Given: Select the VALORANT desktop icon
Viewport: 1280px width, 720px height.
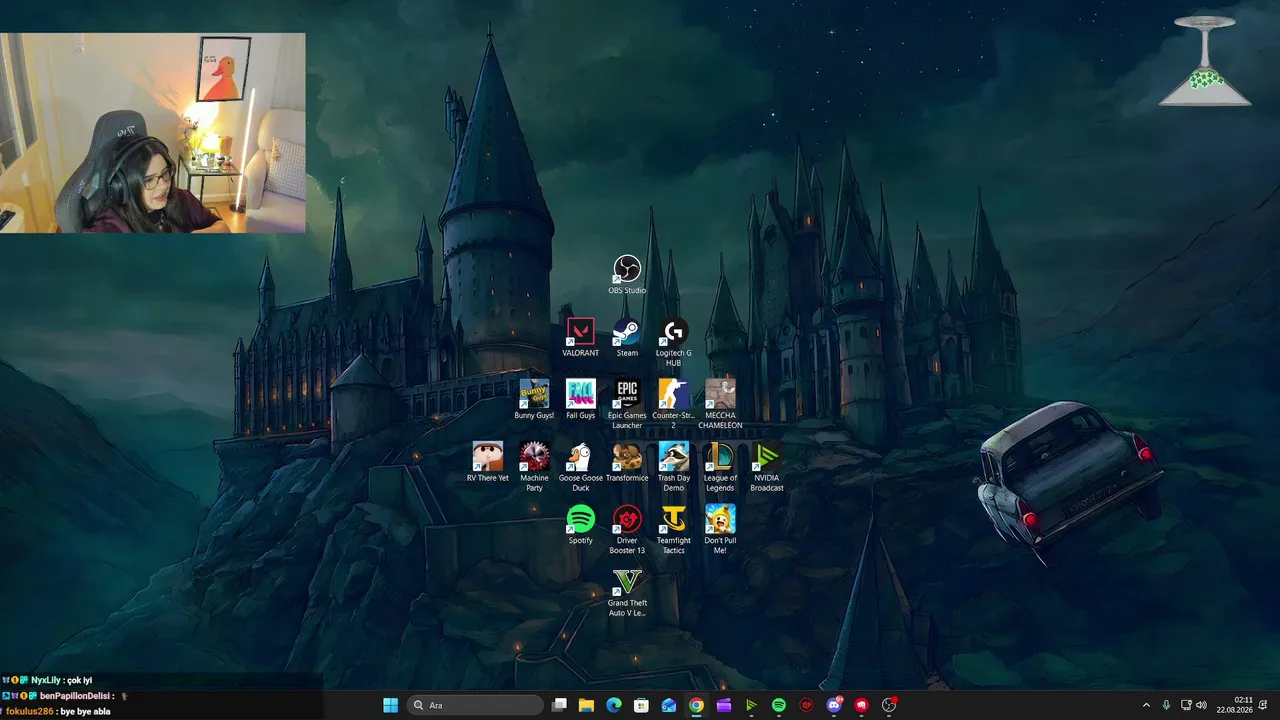Looking at the screenshot, I should 580,337.
